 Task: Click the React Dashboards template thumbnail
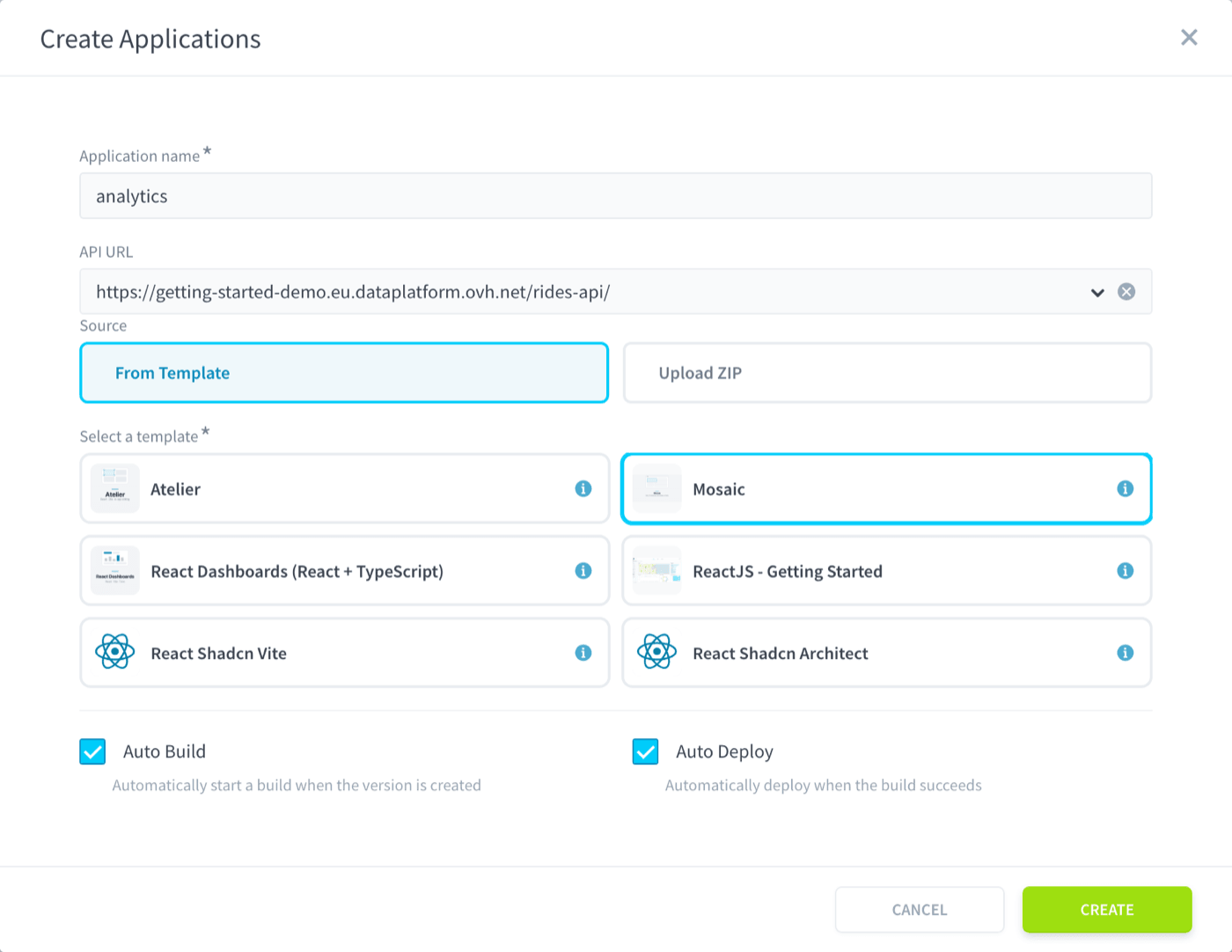click(115, 571)
